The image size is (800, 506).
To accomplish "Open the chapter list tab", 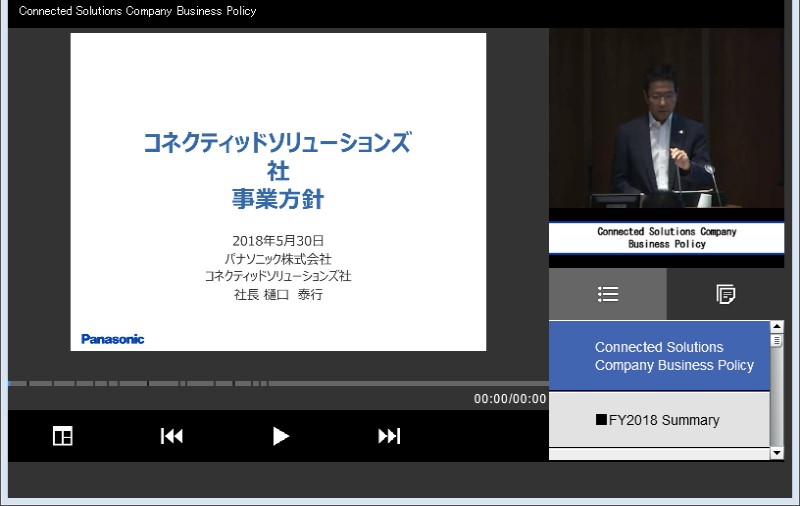I will point(608,294).
